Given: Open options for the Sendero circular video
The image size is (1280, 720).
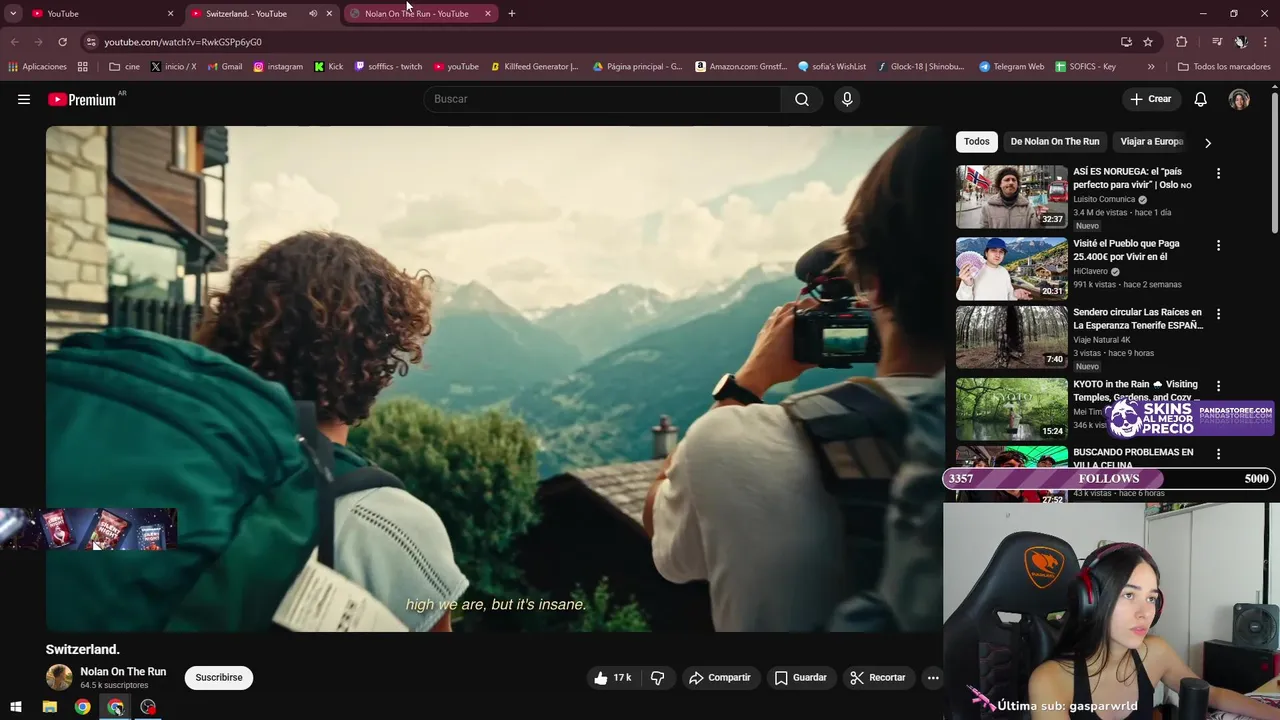Looking at the screenshot, I should [x=1218, y=314].
